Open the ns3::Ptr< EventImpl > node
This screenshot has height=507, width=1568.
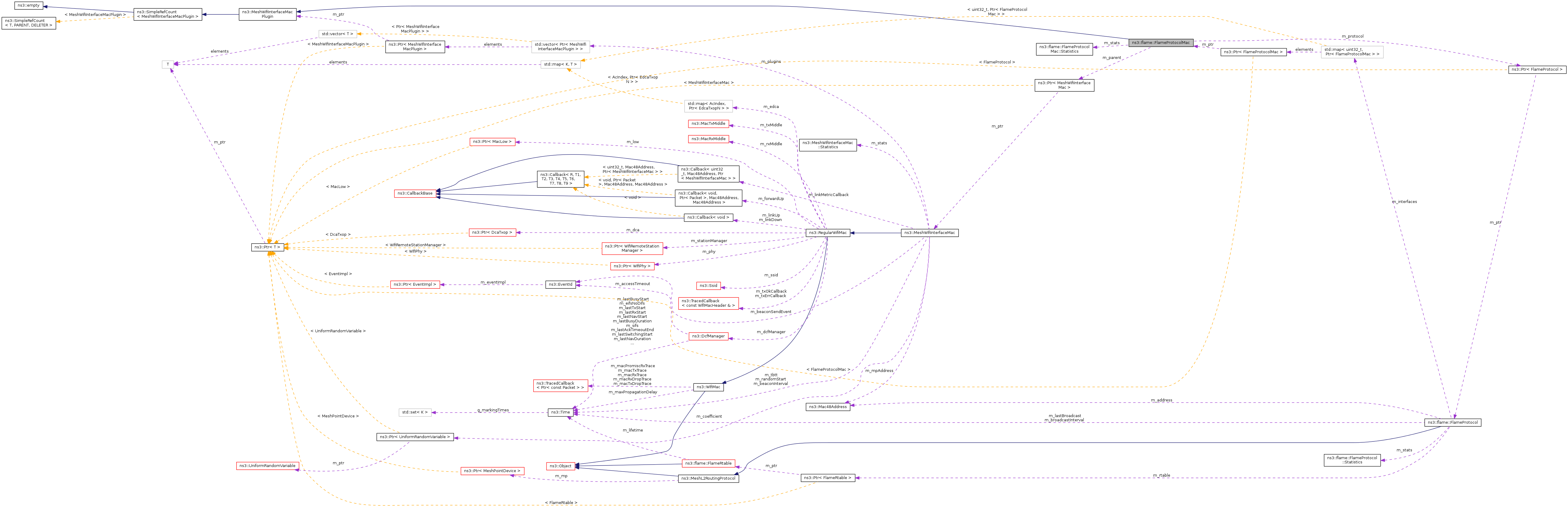[415, 284]
